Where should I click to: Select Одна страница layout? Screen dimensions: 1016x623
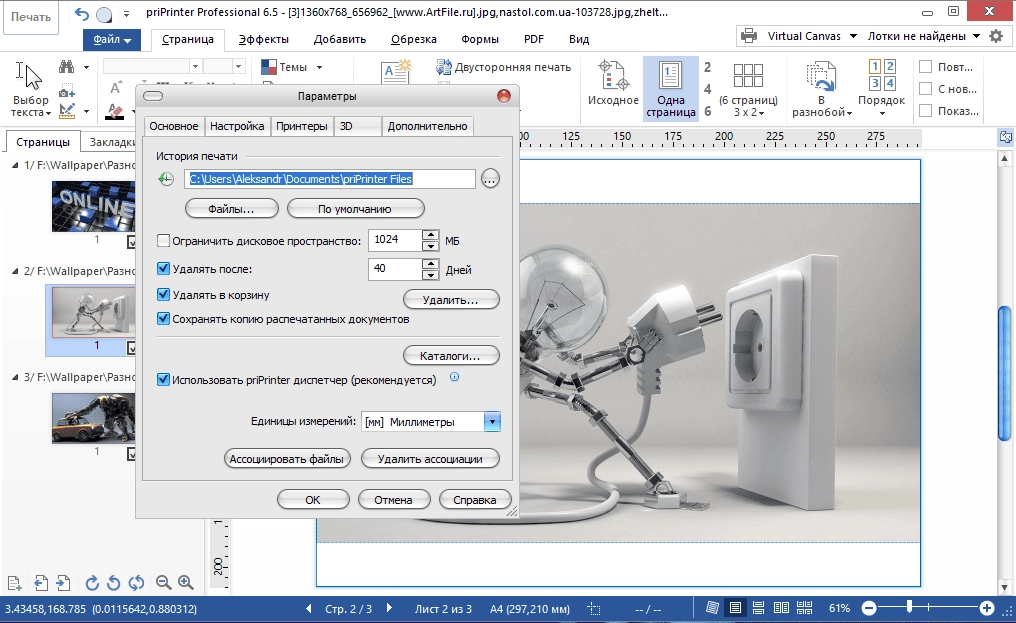[671, 89]
